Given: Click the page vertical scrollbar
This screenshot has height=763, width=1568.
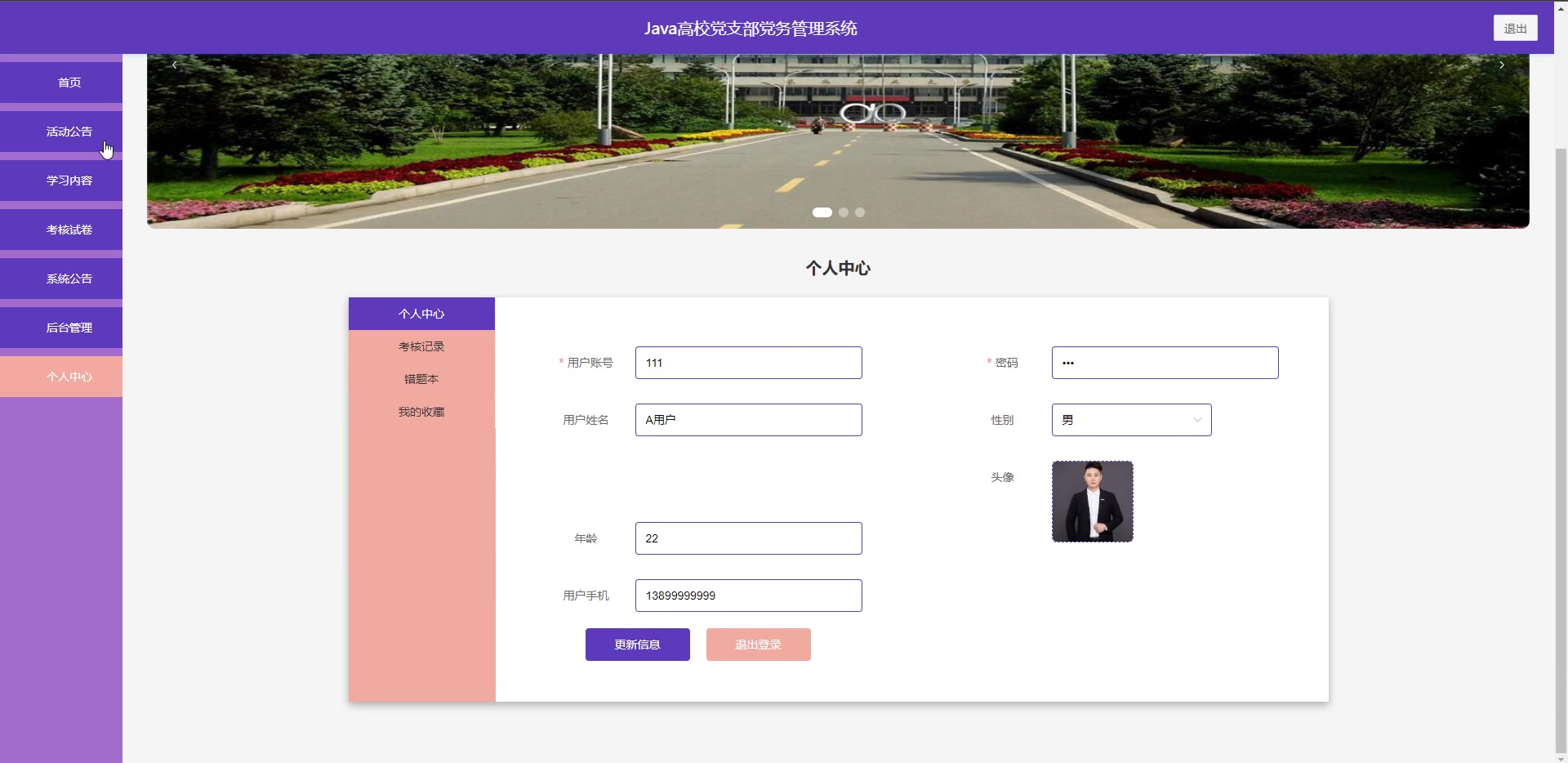Looking at the screenshot, I should (x=1561, y=449).
